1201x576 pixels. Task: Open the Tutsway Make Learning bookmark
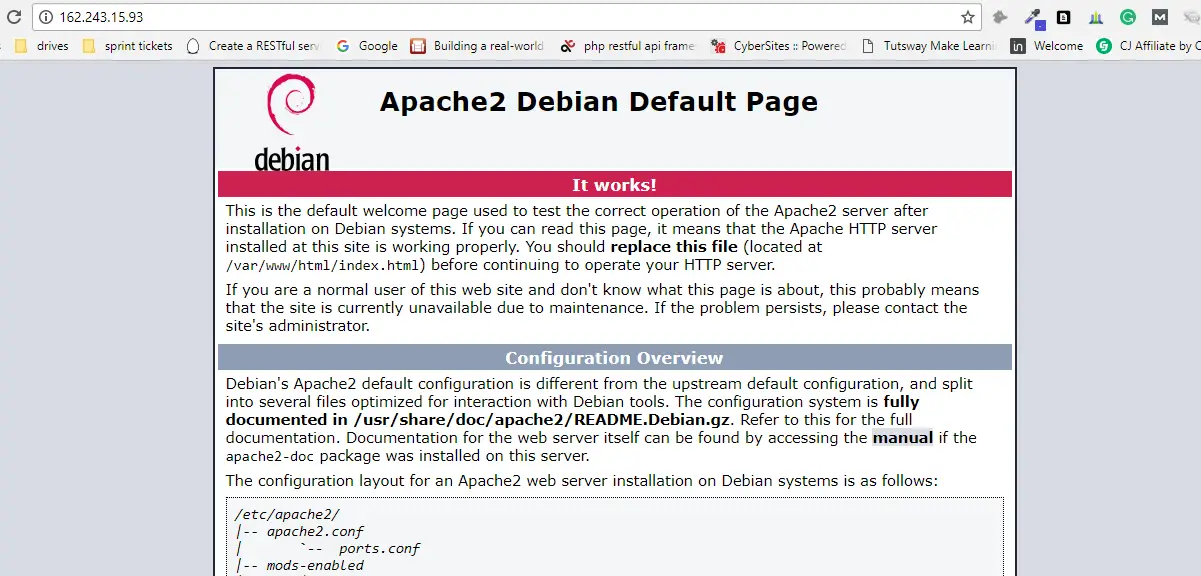[x=929, y=46]
